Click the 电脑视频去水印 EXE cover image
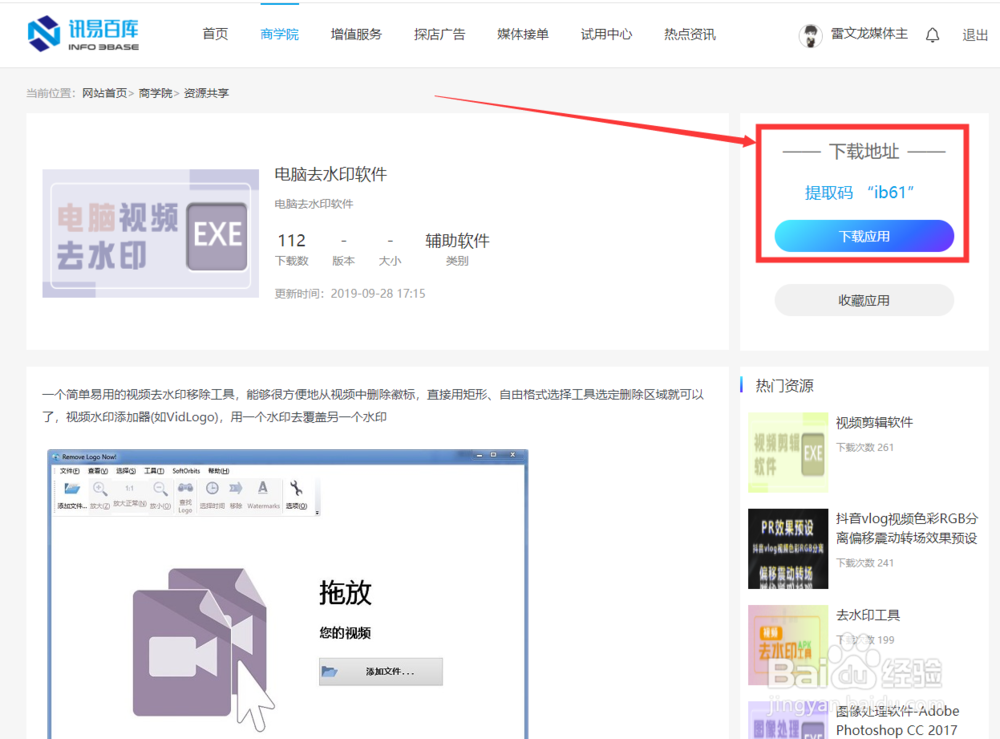 151,233
